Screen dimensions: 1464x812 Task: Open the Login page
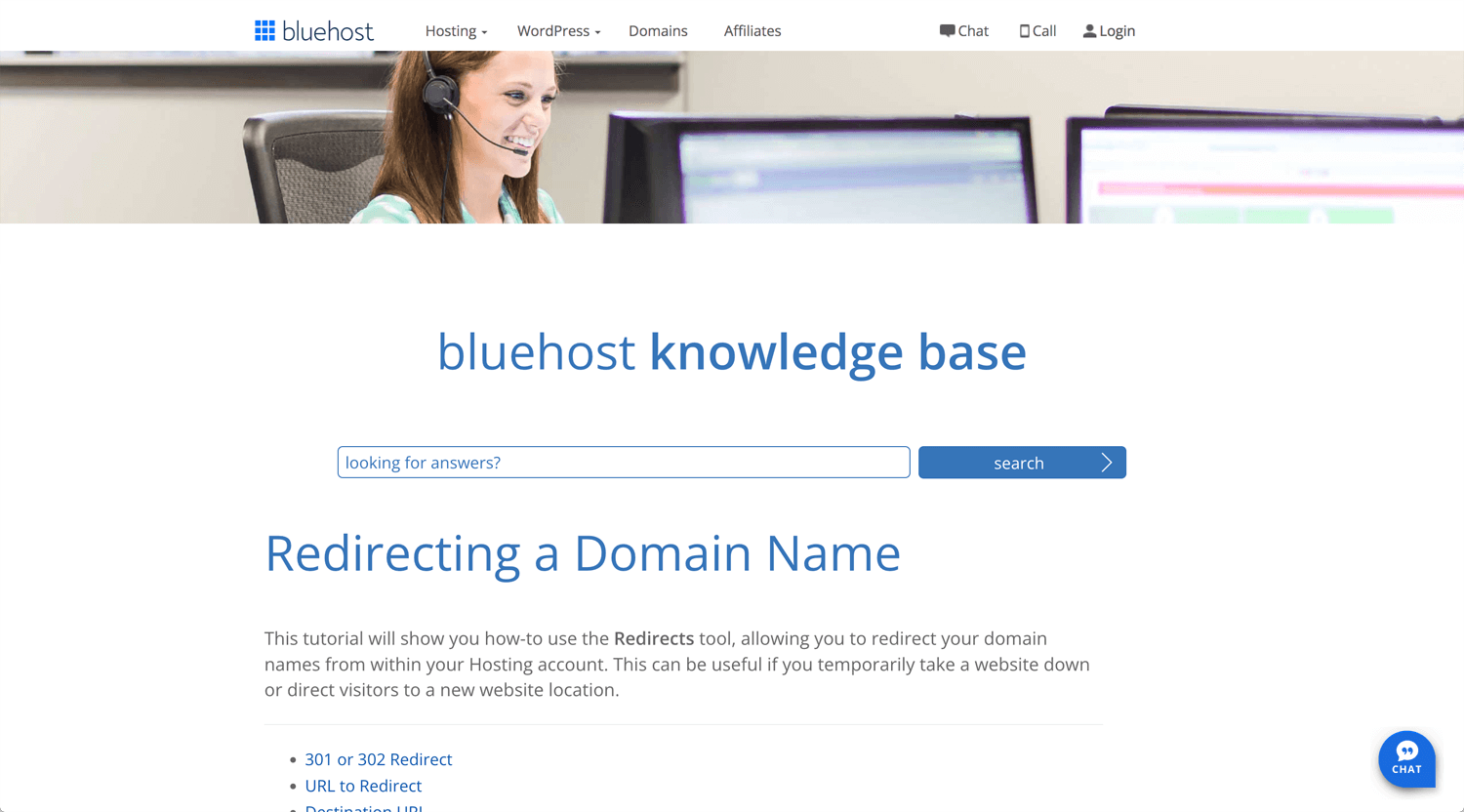(x=1109, y=31)
